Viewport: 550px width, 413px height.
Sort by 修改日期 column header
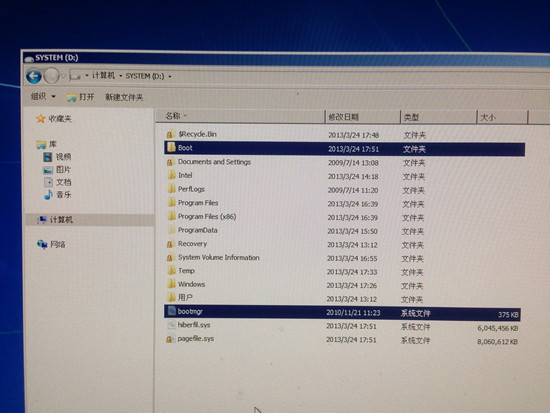click(363, 117)
